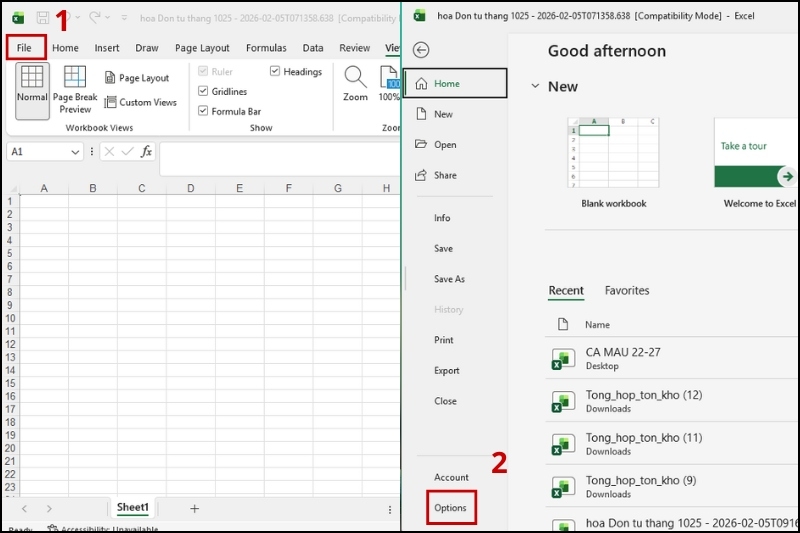800x533 pixels.
Task: Switch to the Favorites tab
Action: pyautogui.click(x=627, y=290)
